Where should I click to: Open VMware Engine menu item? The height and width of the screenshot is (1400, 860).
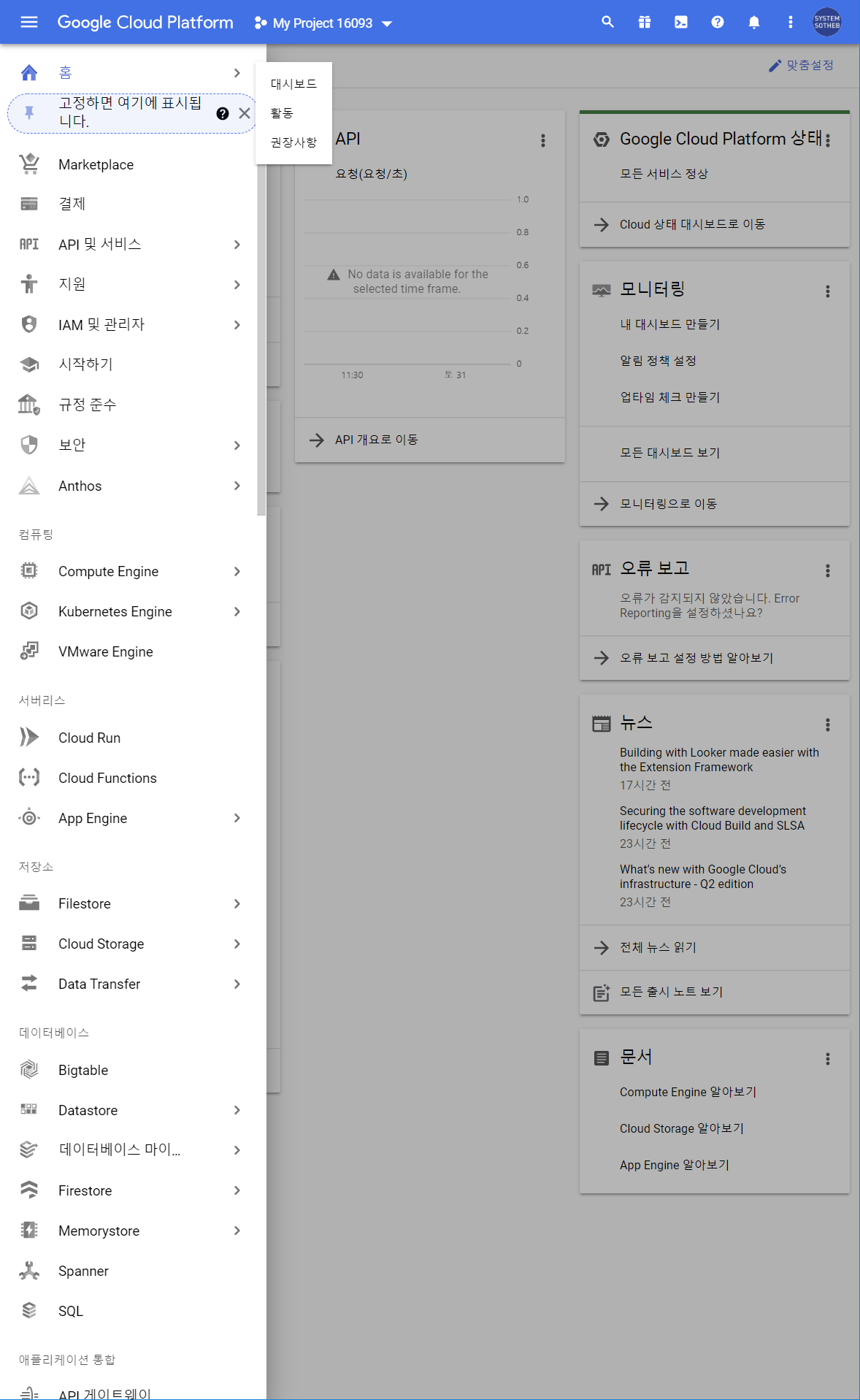pos(128,651)
